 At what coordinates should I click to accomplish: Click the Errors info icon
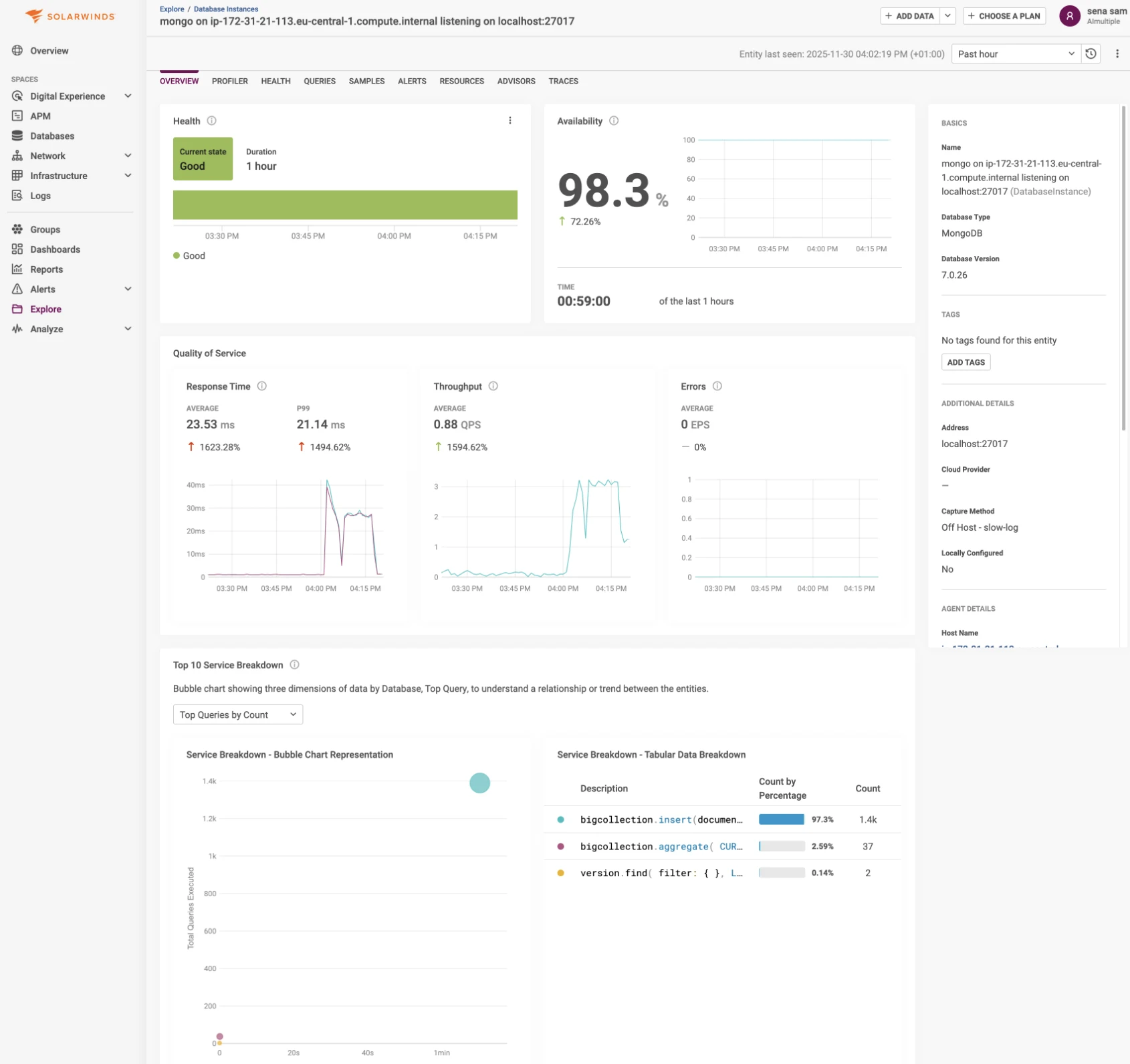717,386
